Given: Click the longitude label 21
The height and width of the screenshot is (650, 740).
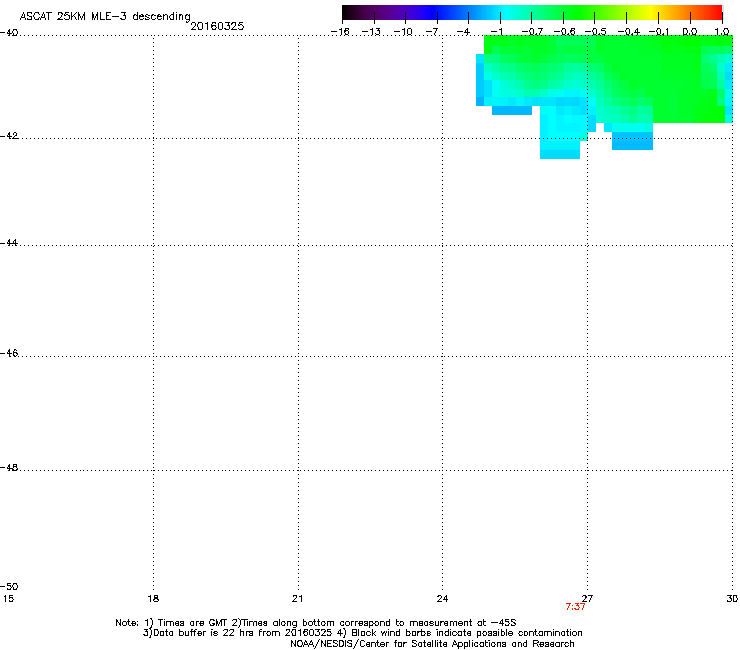Looking at the screenshot, I should pos(297,599).
